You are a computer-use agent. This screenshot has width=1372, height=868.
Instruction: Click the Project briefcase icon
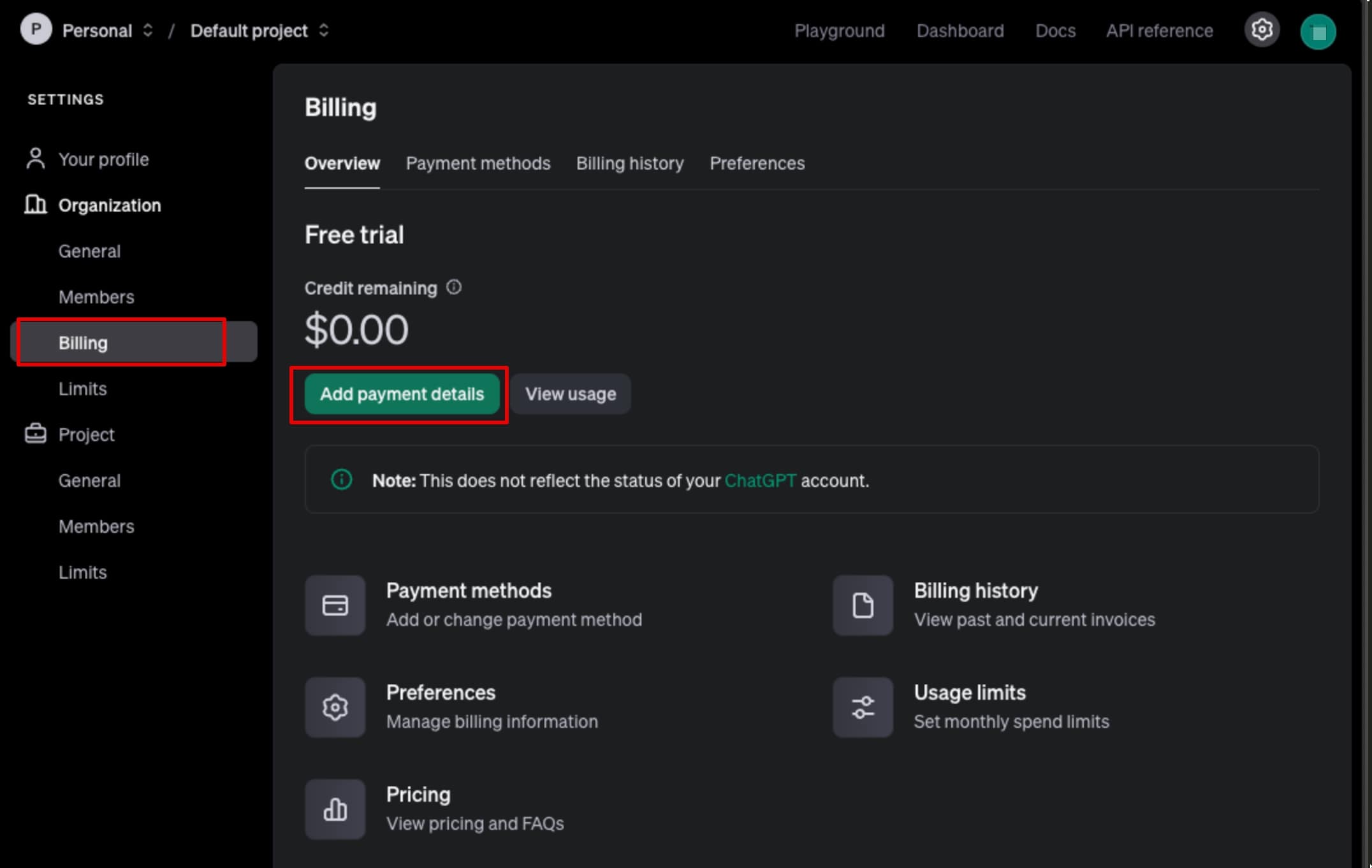coord(36,434)
